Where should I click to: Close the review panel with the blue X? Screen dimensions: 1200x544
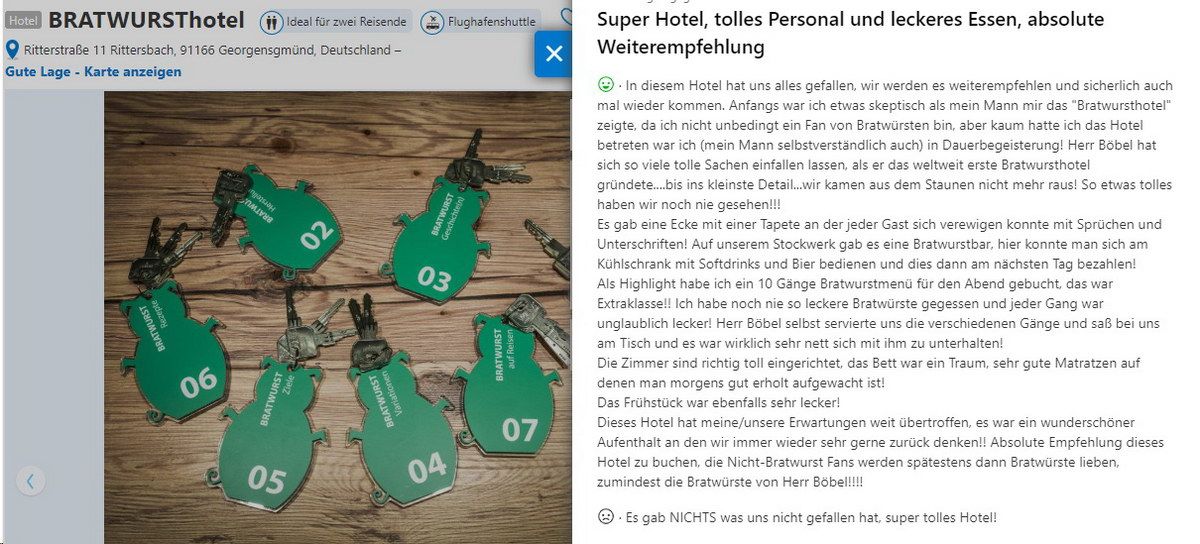coord(554,53)
